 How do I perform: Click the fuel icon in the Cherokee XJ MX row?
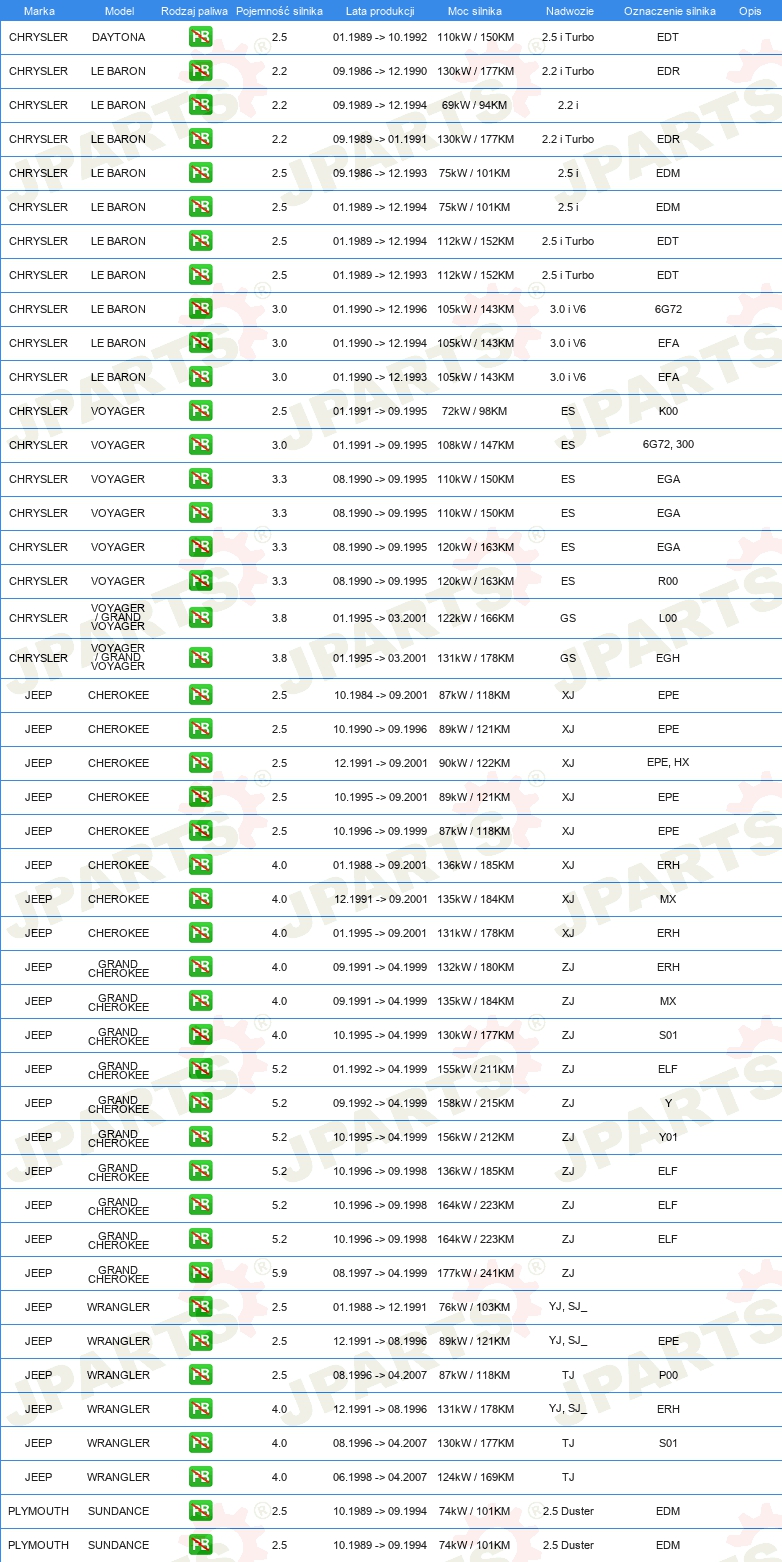200,900
